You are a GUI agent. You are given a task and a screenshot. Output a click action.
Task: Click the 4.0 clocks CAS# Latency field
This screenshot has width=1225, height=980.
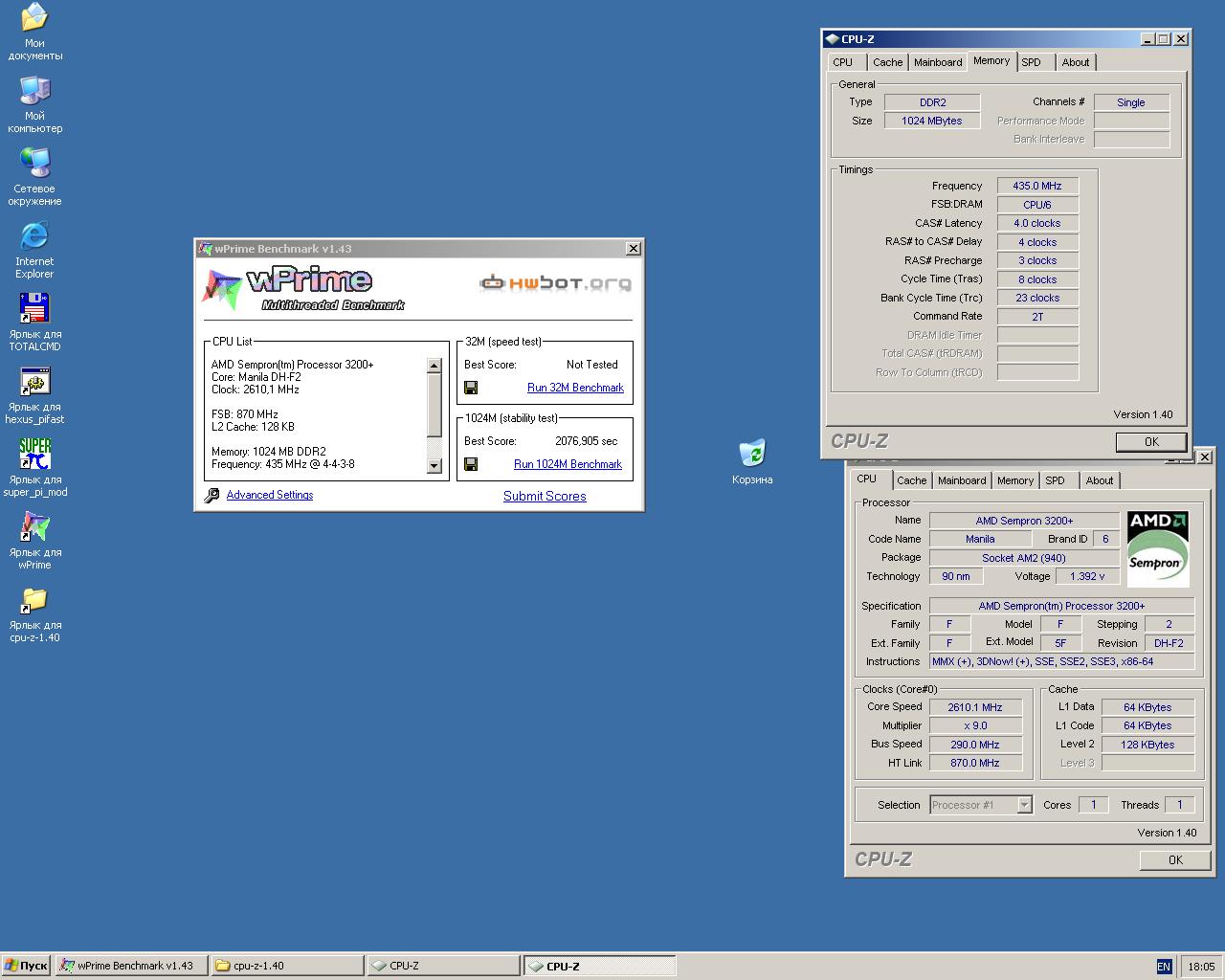pos(1037,223)
